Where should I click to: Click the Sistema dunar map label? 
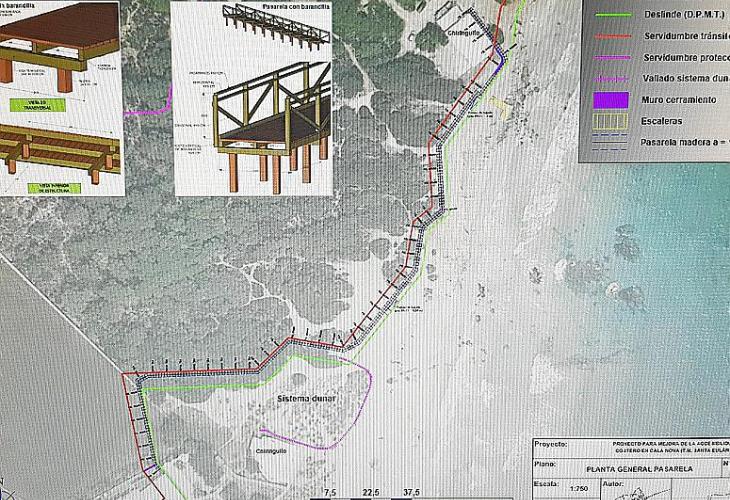click(x=306, y=399)
